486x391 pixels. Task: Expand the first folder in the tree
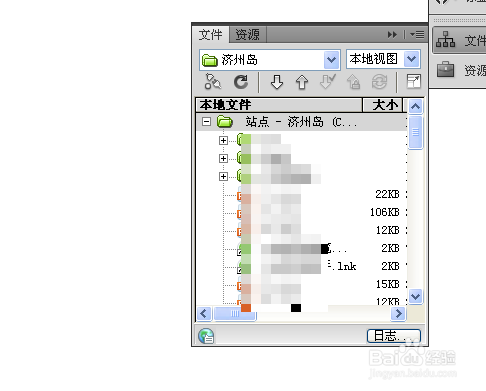(223, 140)
